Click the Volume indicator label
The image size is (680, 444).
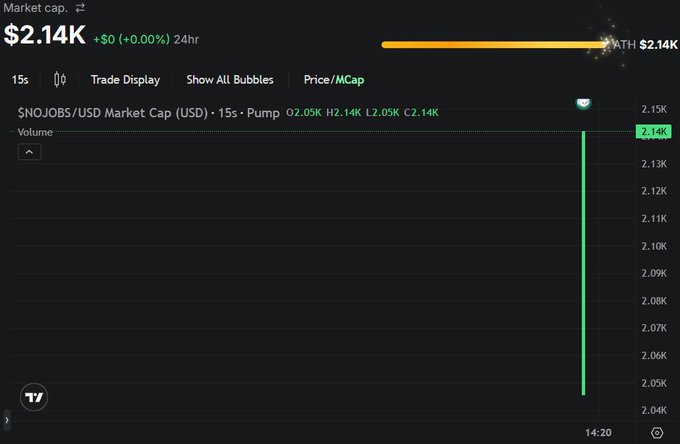35,132
